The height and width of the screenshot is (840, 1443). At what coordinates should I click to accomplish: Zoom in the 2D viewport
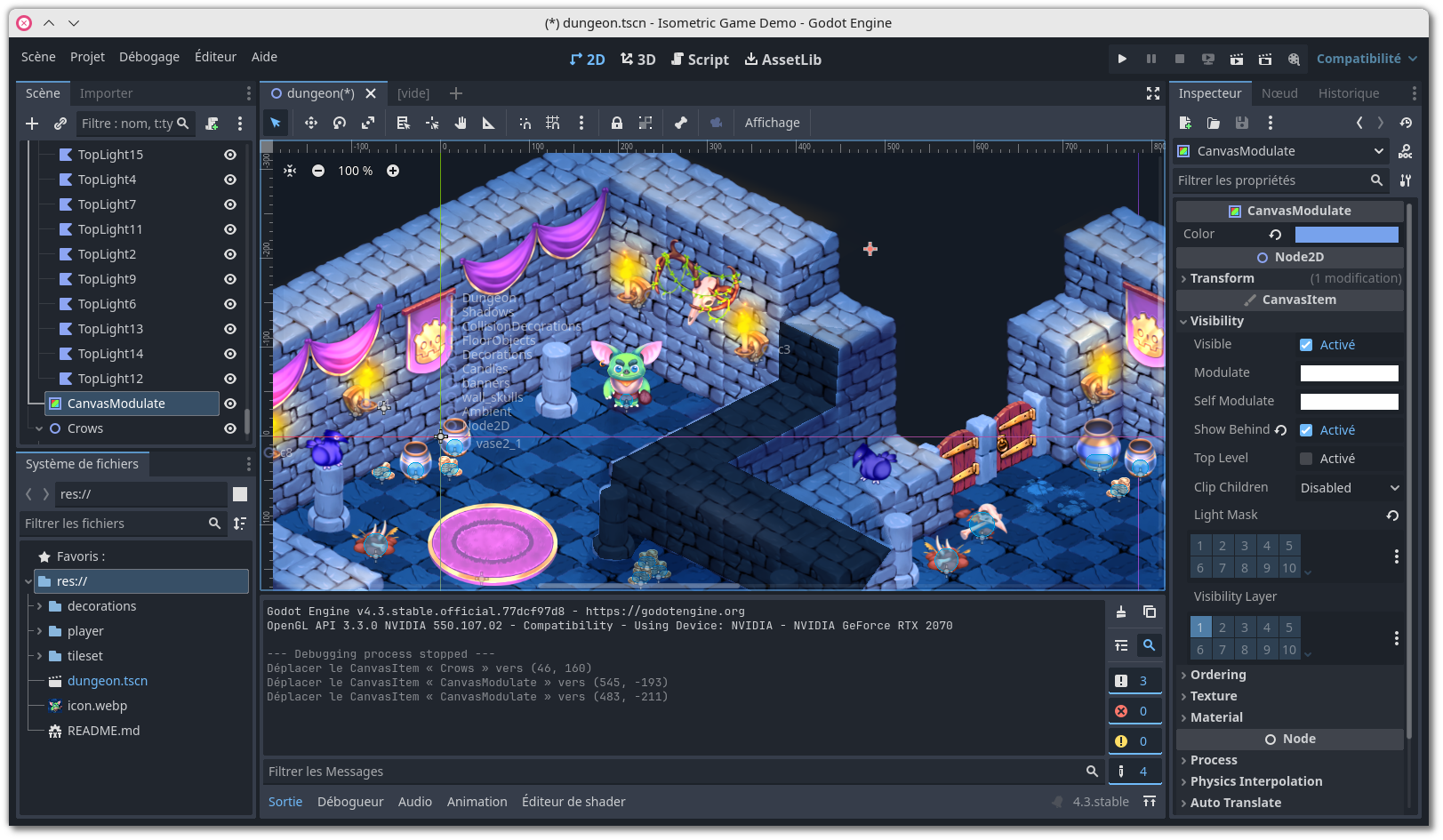(393, 171)
